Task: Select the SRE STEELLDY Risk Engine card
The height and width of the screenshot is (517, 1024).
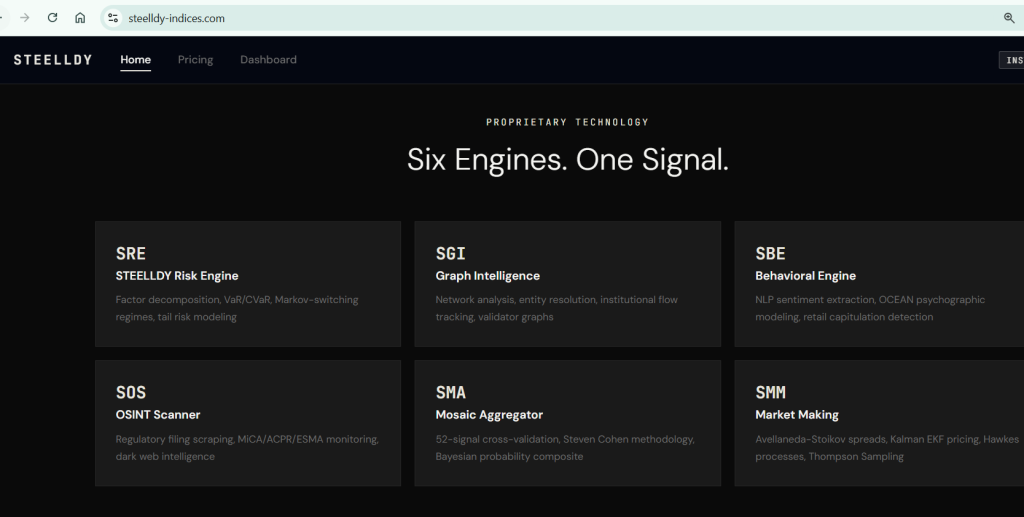Action: pos(248,284)
